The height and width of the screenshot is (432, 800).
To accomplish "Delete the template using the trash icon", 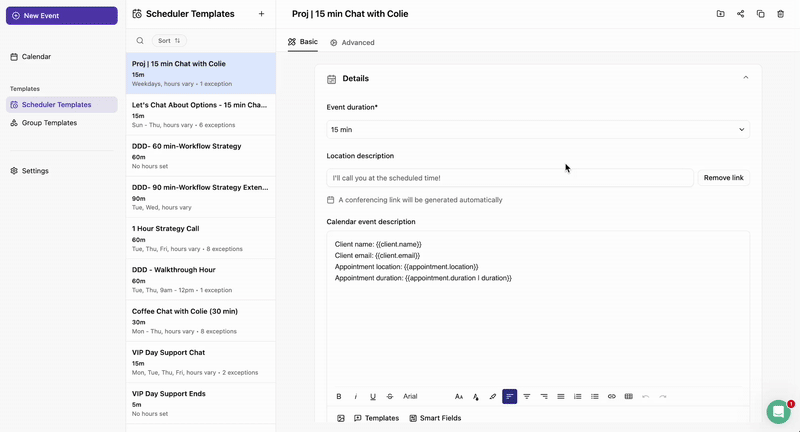I will [x=781, y=14].
